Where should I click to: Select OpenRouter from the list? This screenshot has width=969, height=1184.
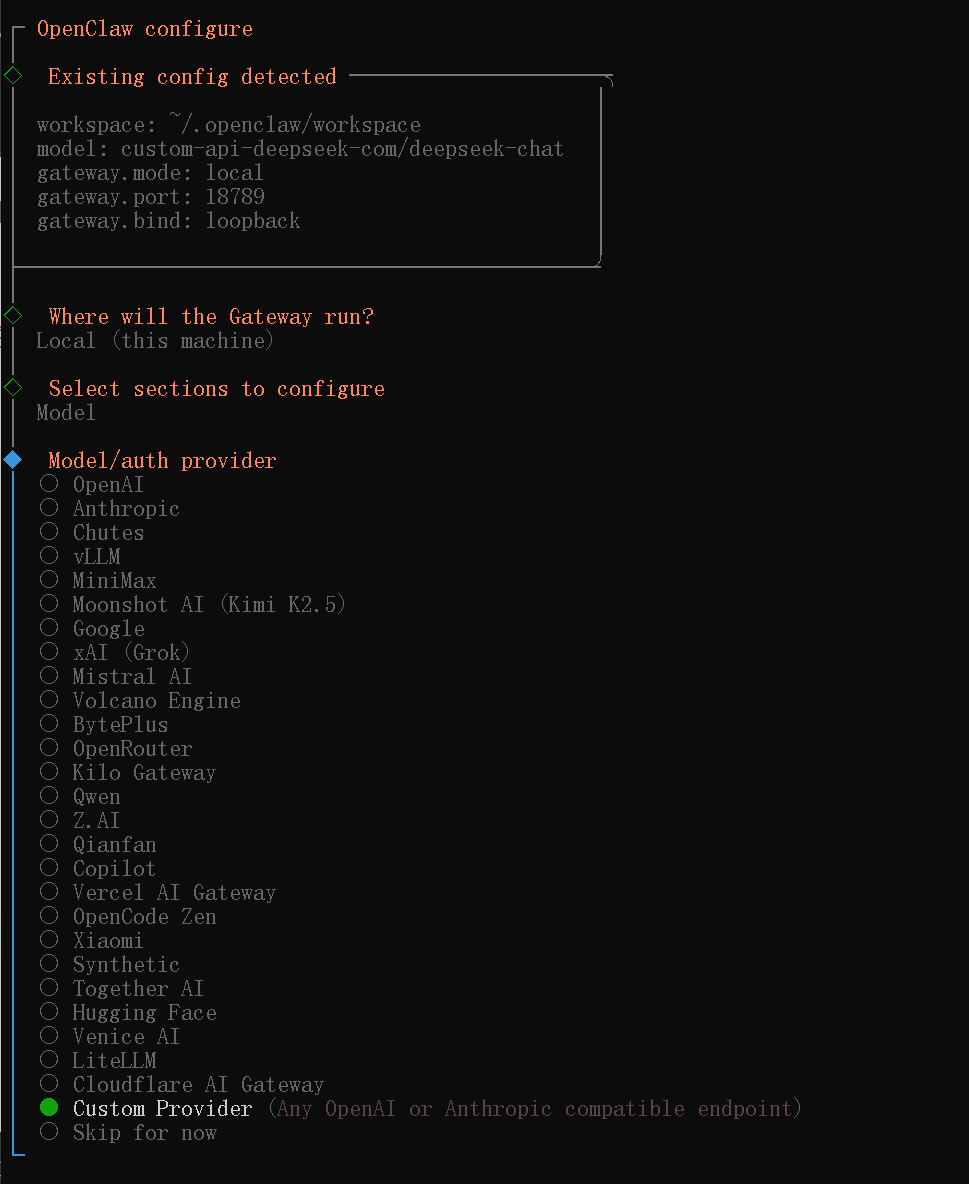coord(116,748)
